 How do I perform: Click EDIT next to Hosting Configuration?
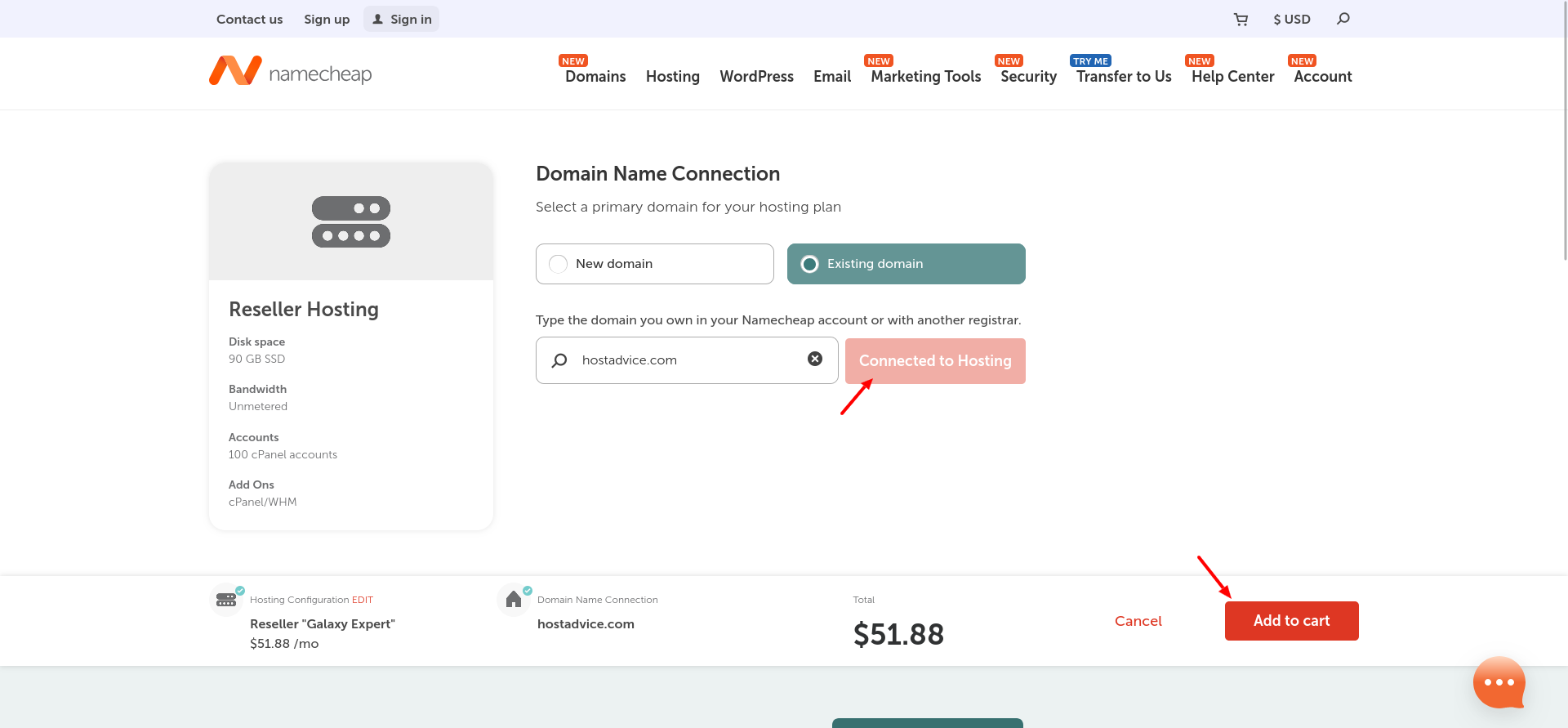coord(363,600)
